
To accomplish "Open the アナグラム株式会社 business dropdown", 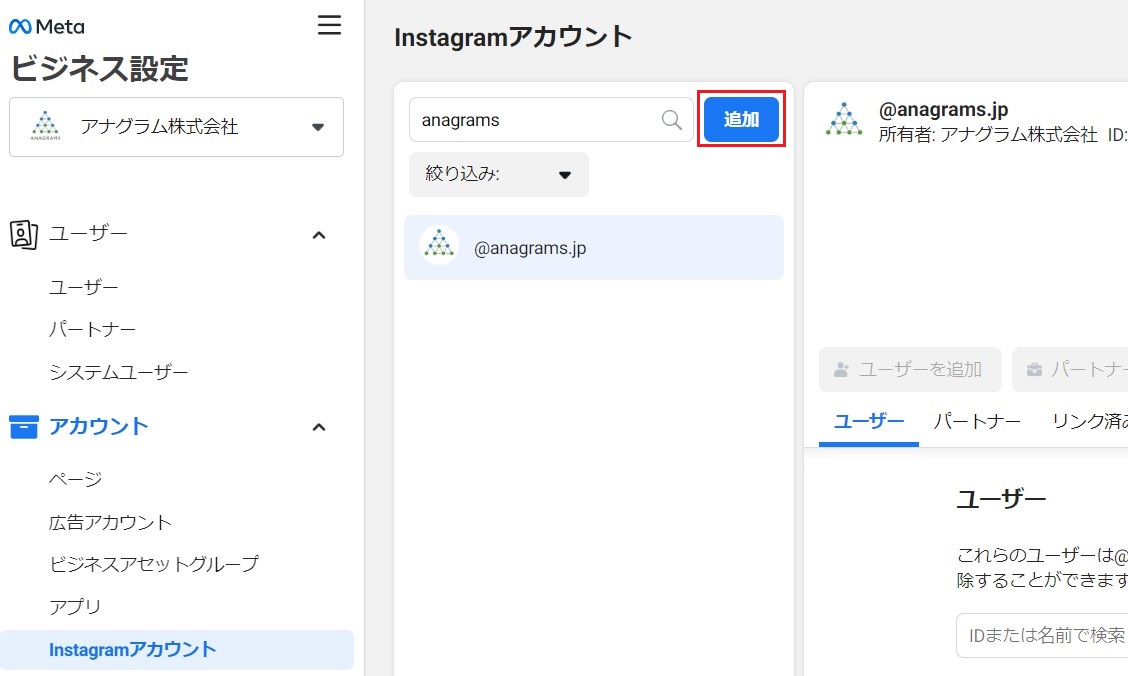I will [x=318, y=127].
